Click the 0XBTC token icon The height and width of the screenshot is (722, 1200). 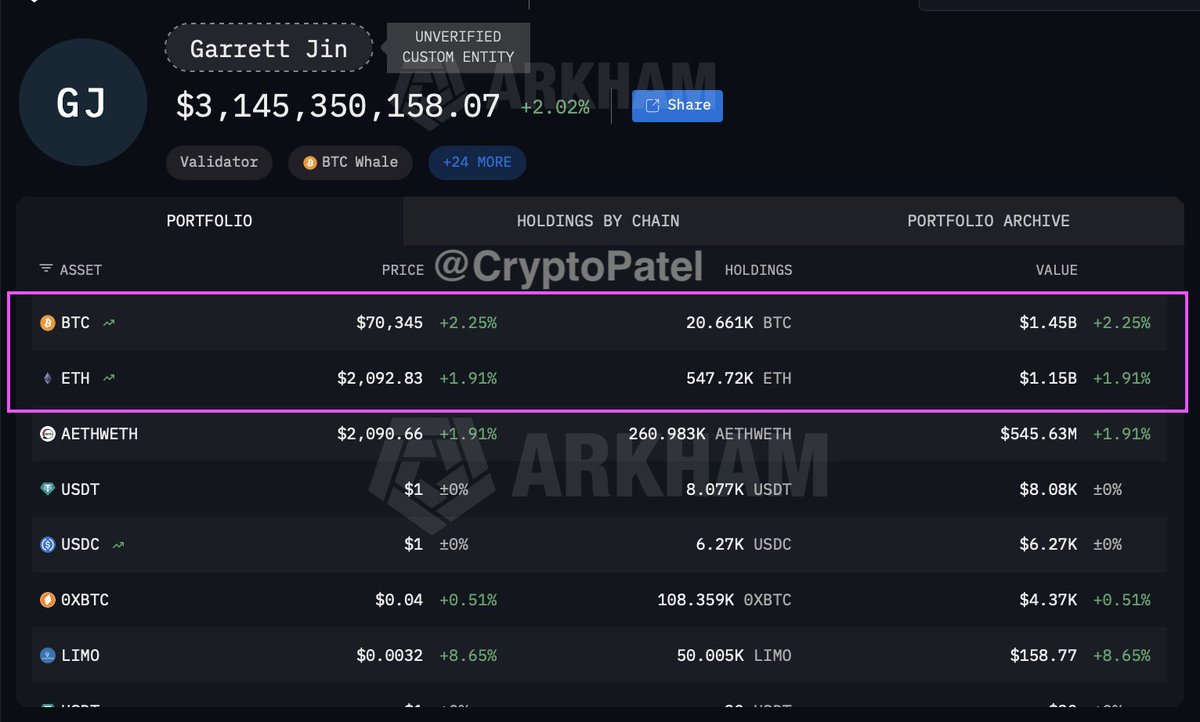click(x=47, y=600)
